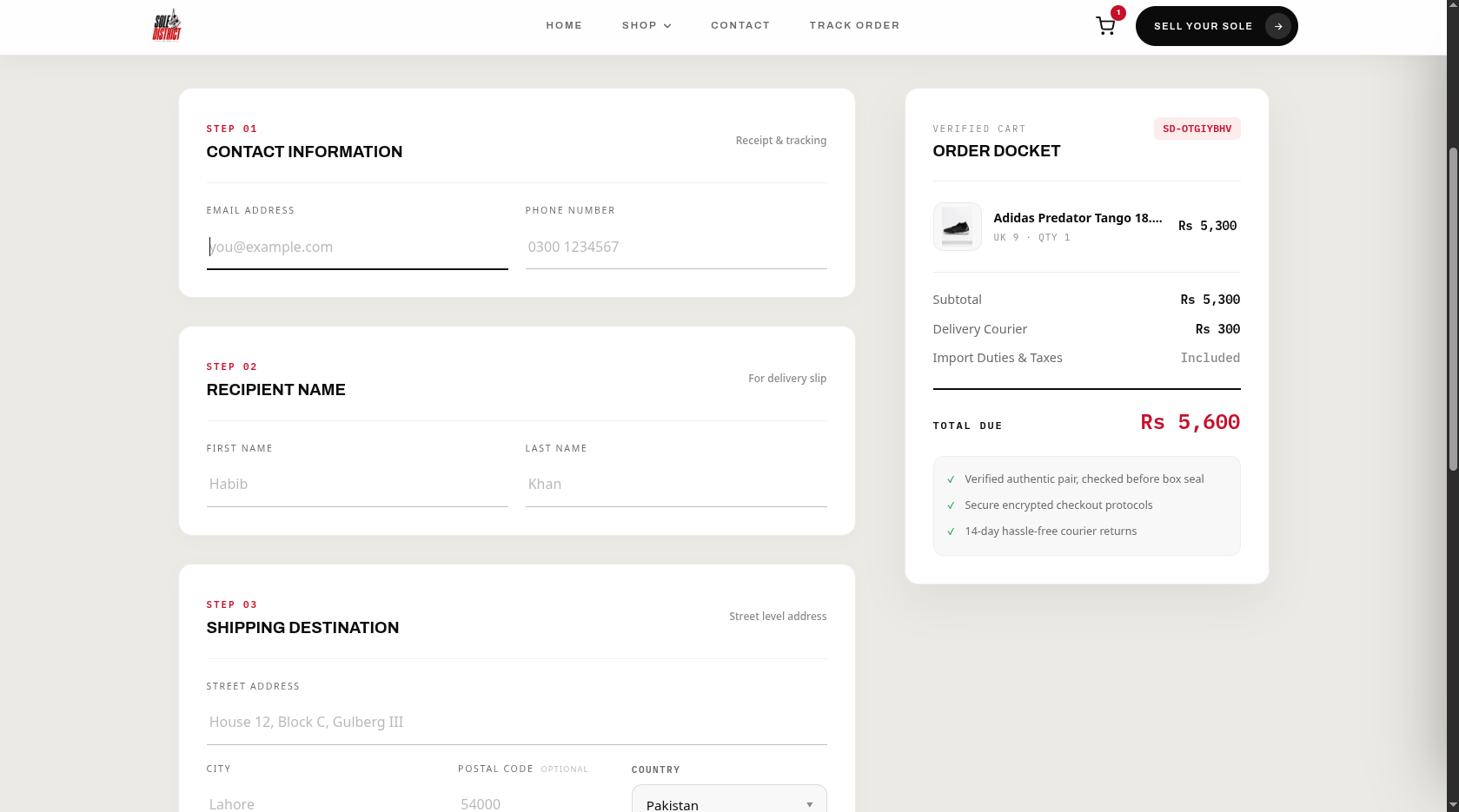Click the Recipient Name heading
The image size is (1459, 812).
click(x=275, y=390)
